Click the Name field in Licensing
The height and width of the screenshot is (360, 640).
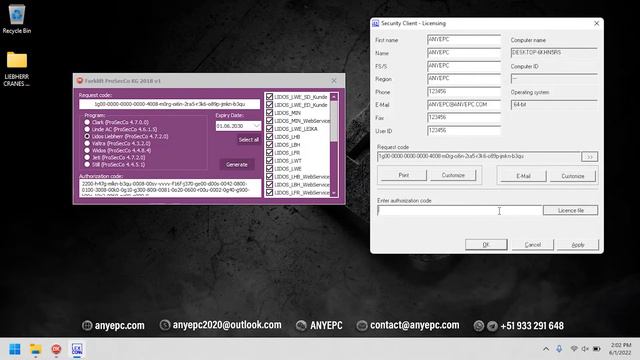(464, 53)
